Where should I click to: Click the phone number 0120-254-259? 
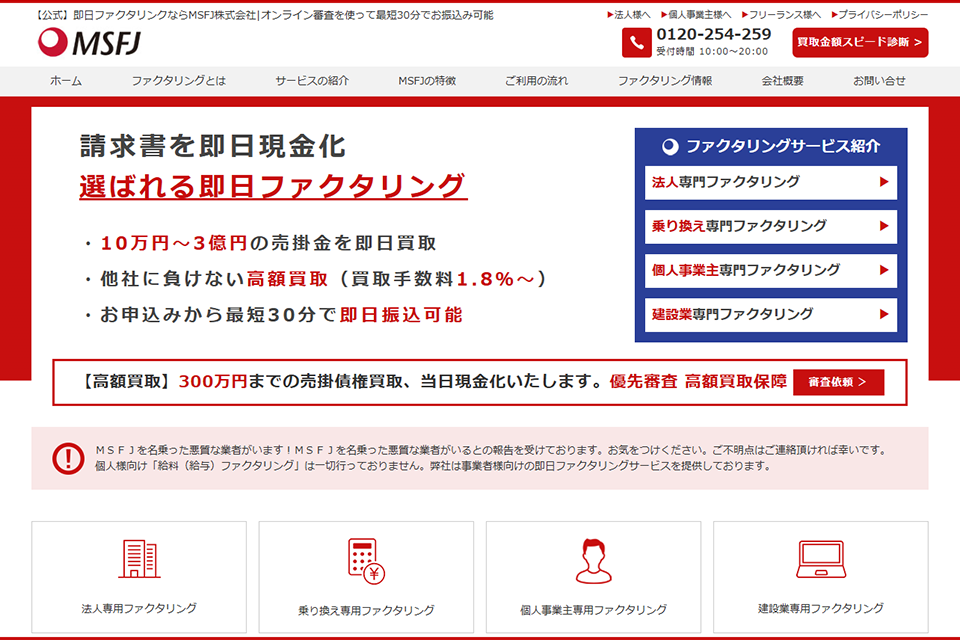[714, 34]
